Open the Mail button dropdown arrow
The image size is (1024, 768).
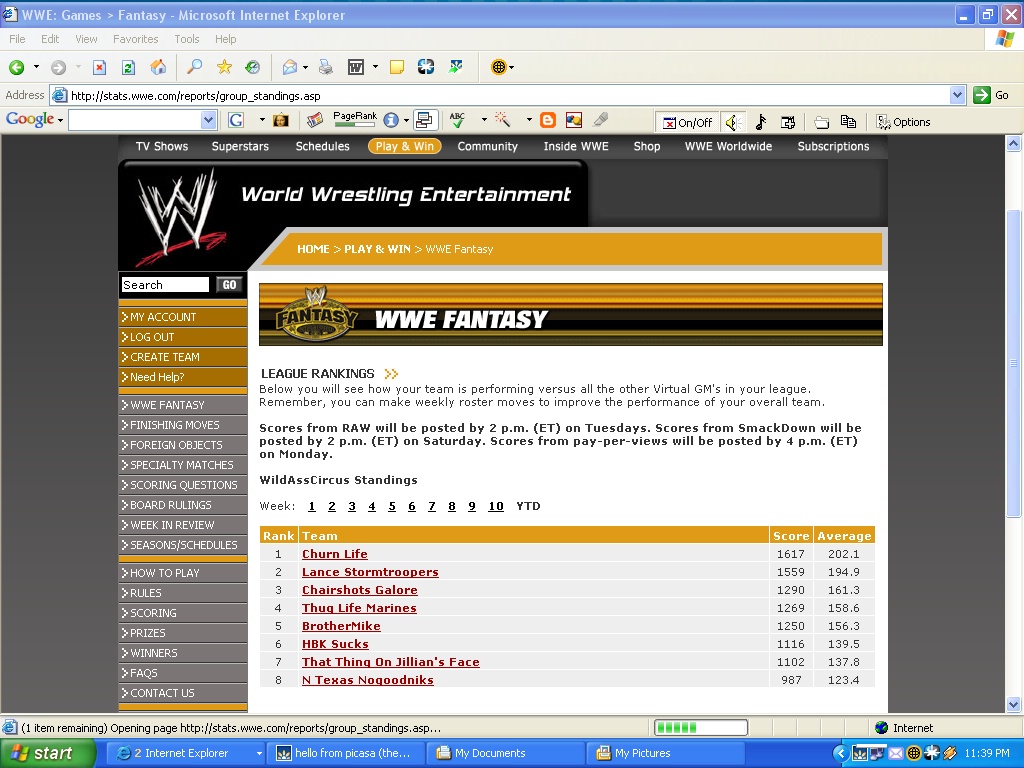(305, 67)
